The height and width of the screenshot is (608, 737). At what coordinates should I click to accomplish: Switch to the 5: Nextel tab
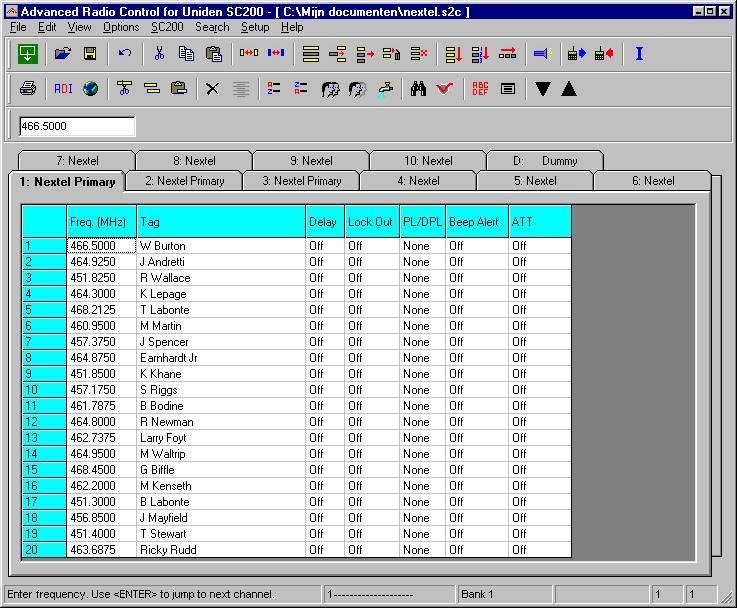pyautogui.click(x=535, y=181)
